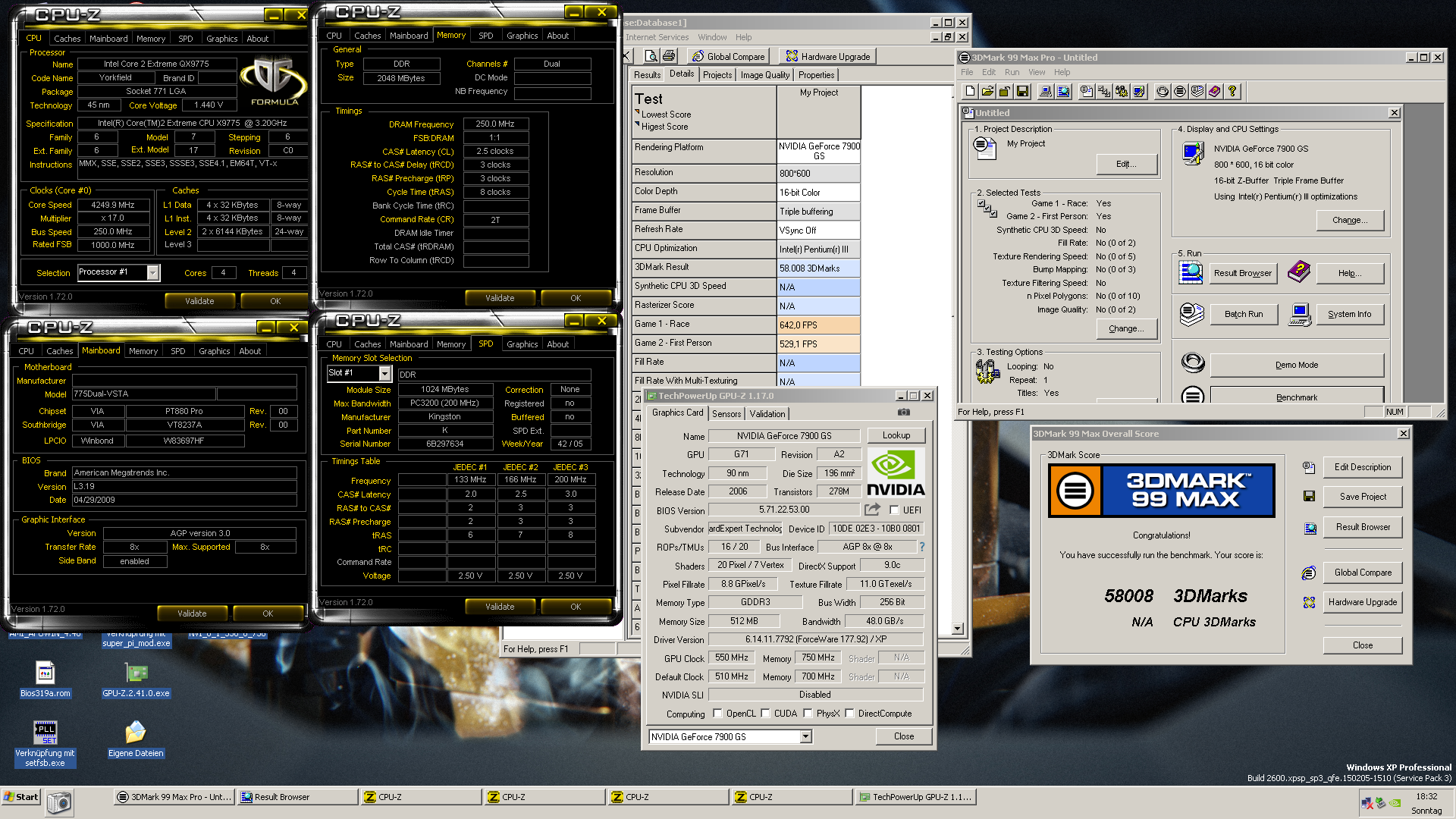This screenshot has width=1456, height=819.
Task: Click Global Compare in Result Browser toolbar
Action: (x=728, y=56)
